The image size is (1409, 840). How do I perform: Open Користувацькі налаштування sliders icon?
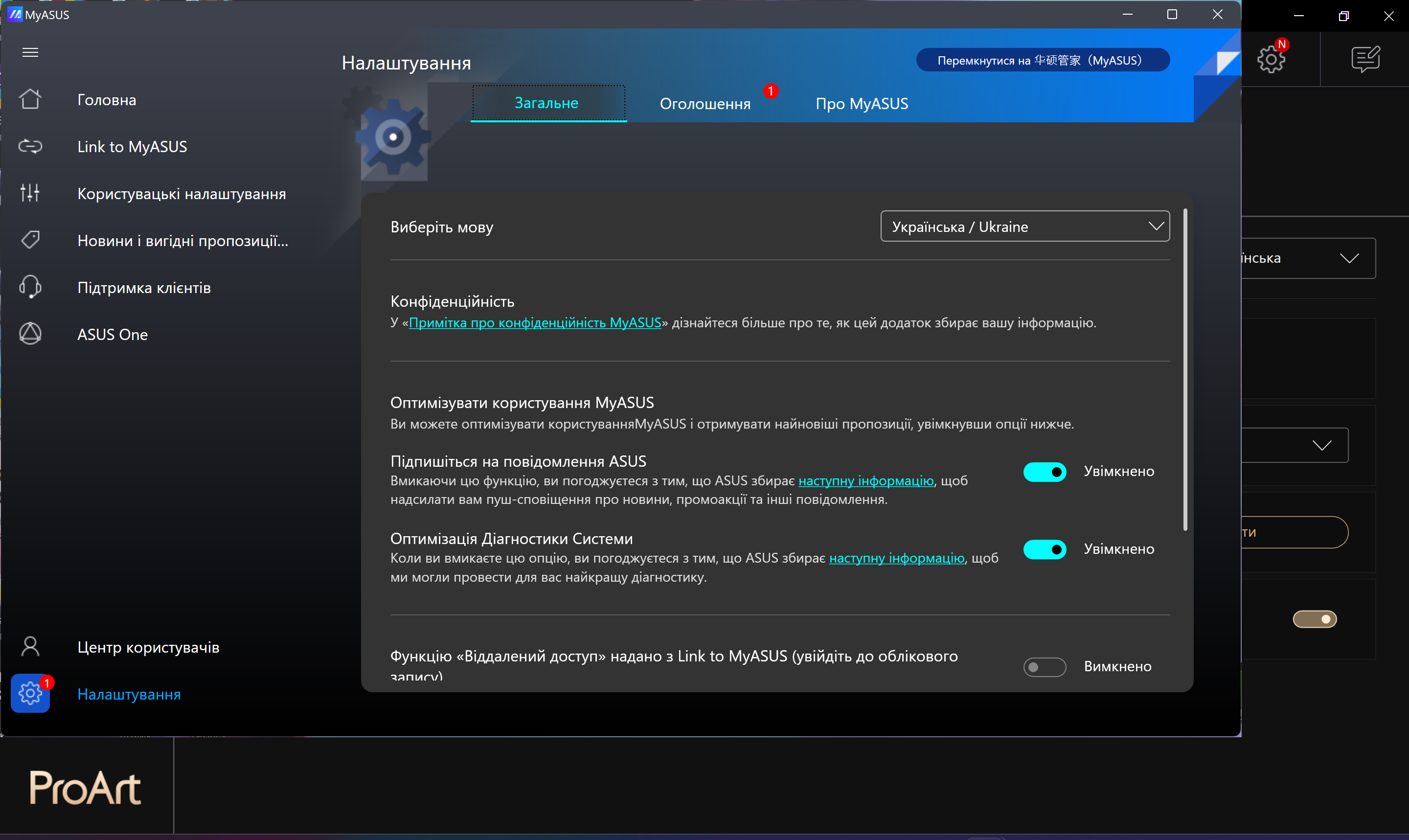[30, 194]
